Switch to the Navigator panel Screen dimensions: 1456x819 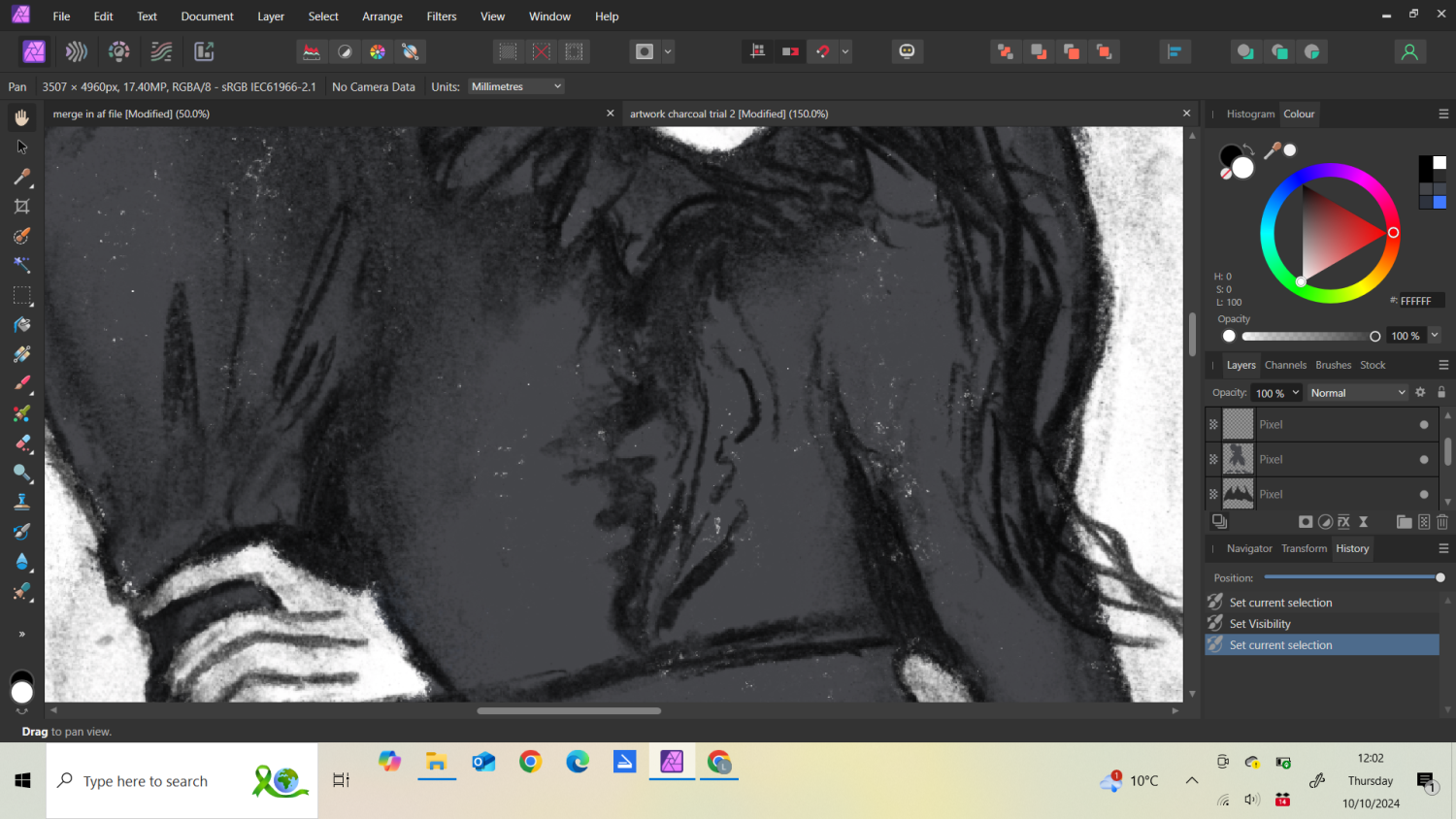coord(1249,548)
